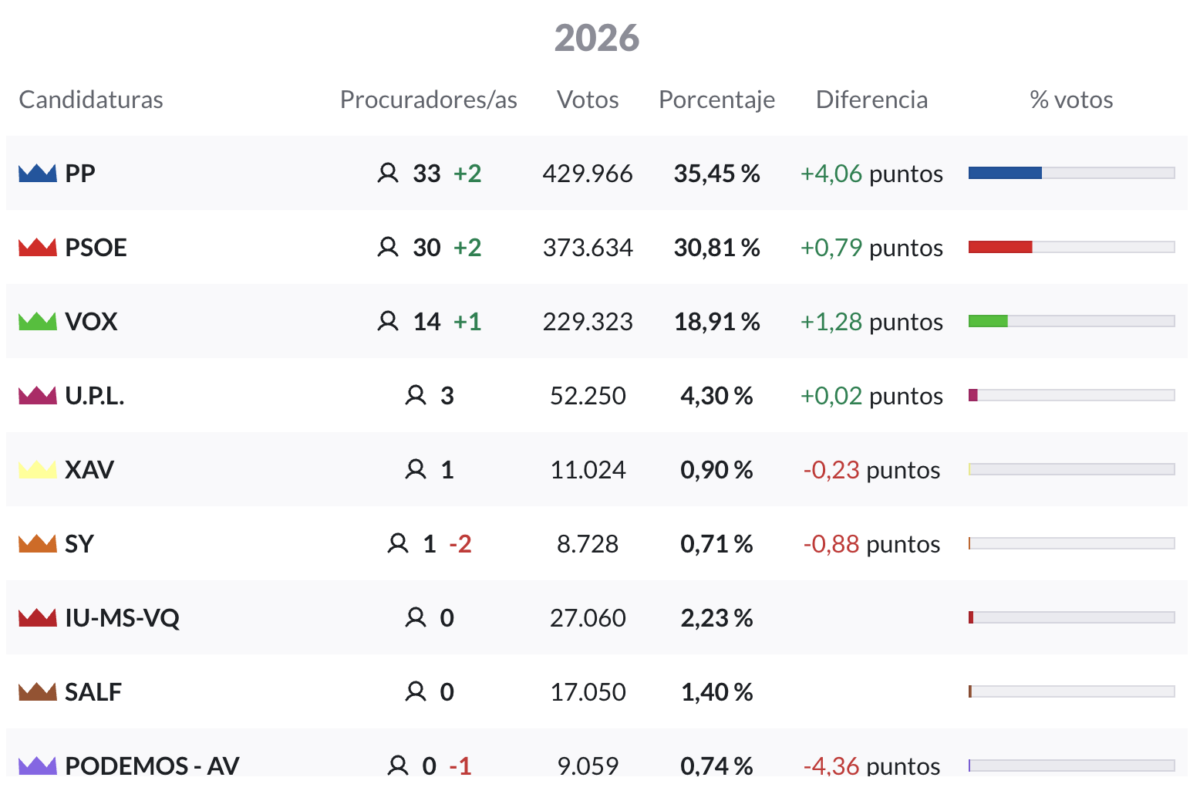Click the purple PODEMOS - AV crown icon
Viewport: 1200px width, 801px height.
(x=37, y=766)
